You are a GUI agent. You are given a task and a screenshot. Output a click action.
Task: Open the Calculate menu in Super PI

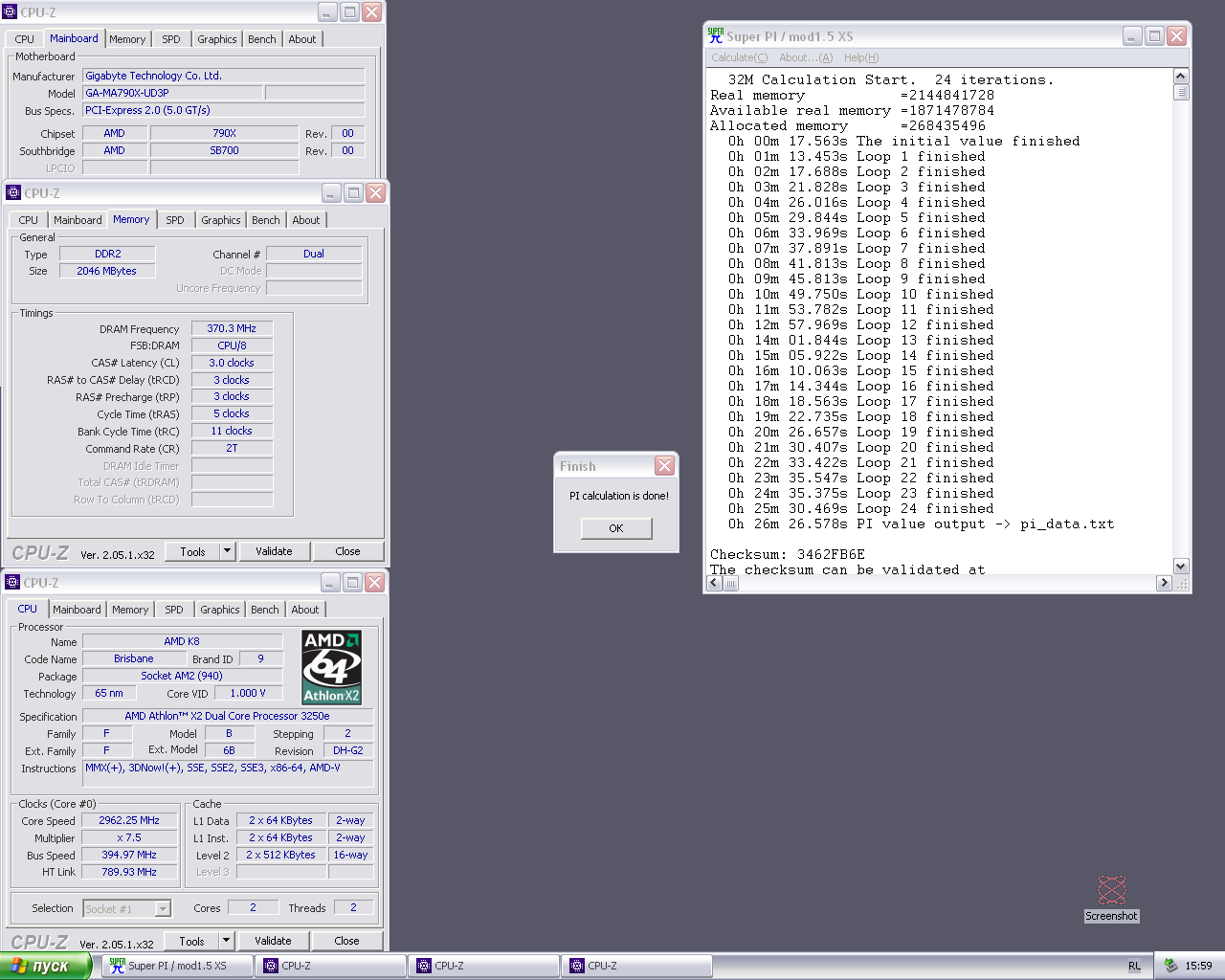(x=739, y=57)
